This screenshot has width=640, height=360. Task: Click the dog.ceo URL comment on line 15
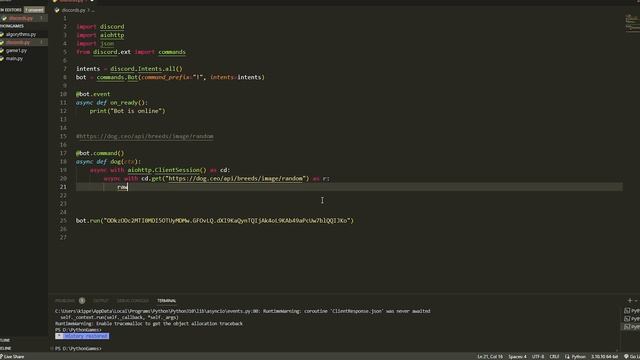144,136
